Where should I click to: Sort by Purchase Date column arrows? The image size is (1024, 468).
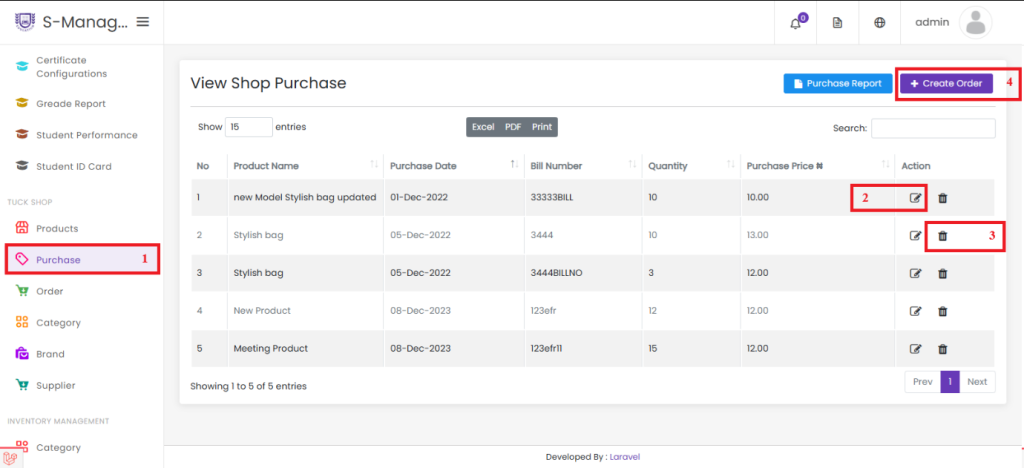coord(514,165)
